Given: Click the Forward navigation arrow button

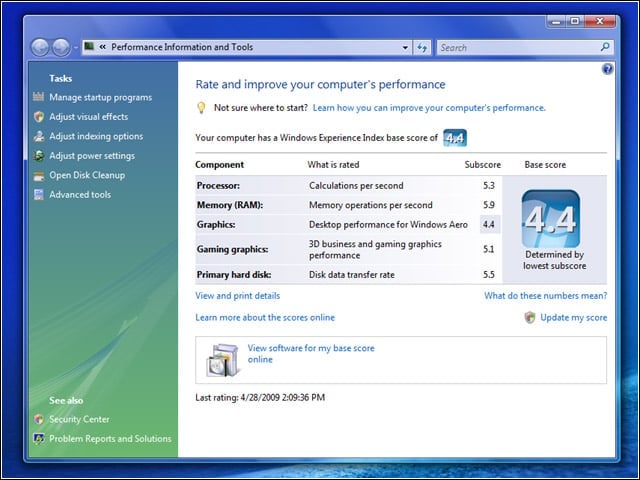Looking at the screenshot, I should coord(61,47).
